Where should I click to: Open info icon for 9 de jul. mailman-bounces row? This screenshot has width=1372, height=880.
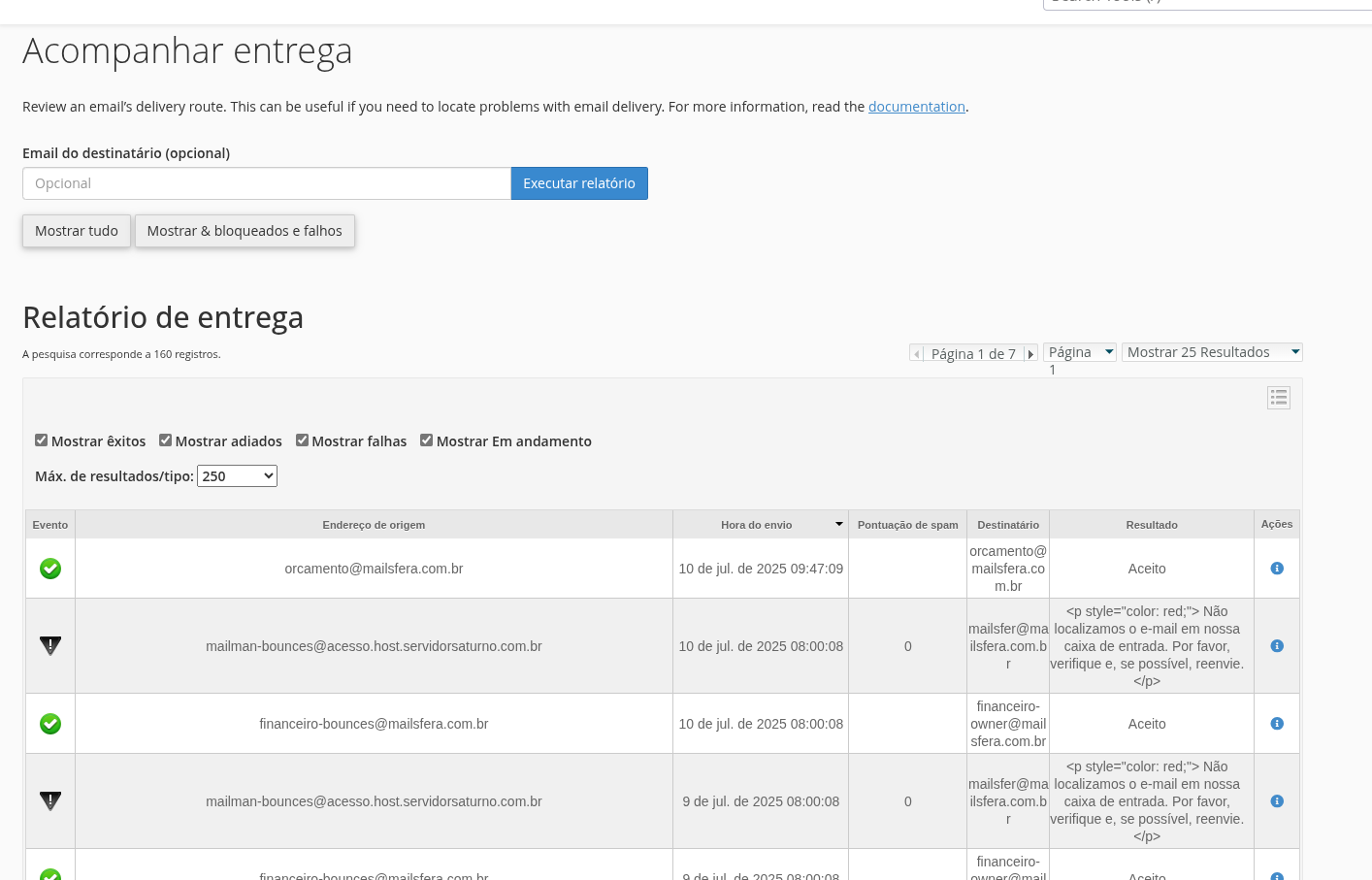(x=1277, y=801)
